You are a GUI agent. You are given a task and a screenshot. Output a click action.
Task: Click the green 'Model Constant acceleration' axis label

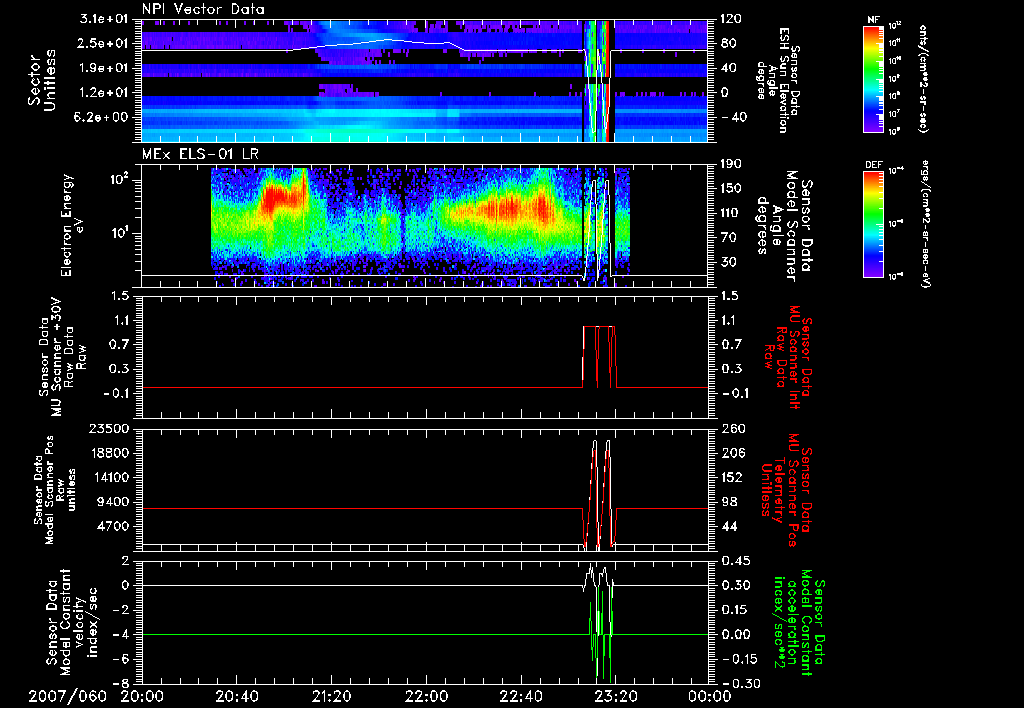[797, 622]
